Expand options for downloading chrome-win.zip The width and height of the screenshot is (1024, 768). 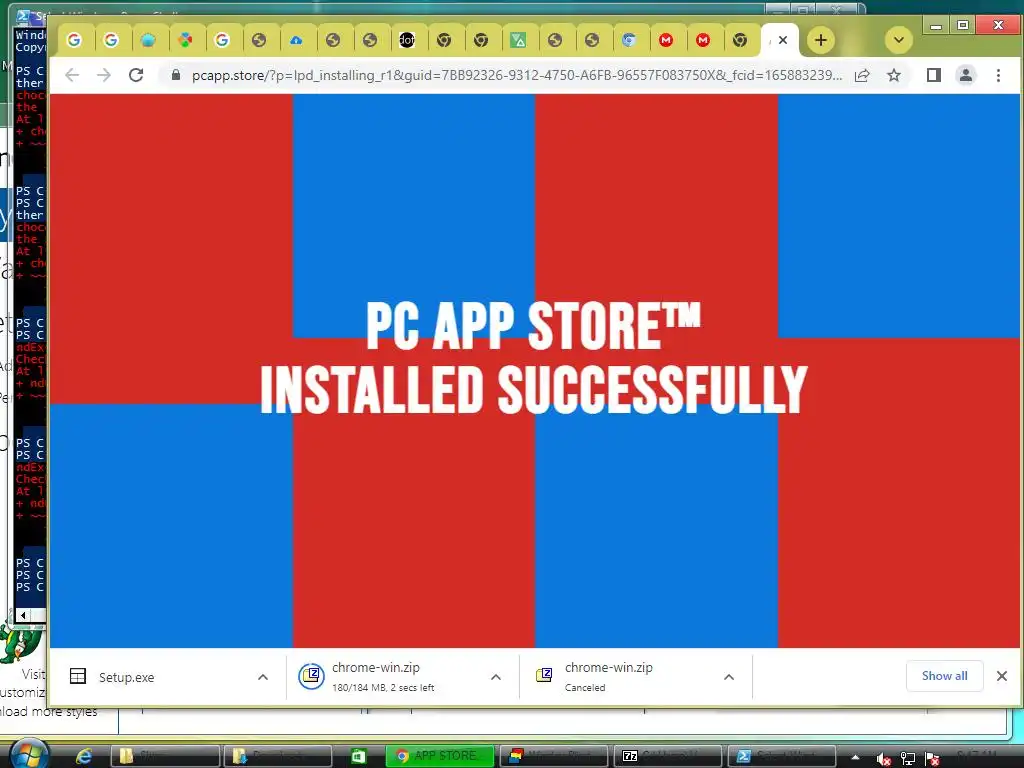coord(496,677)
